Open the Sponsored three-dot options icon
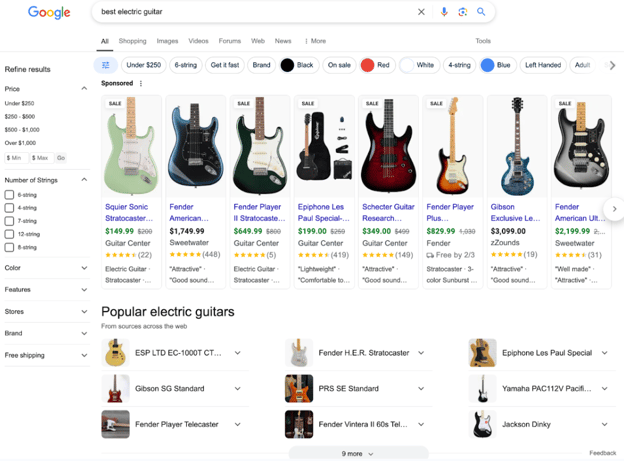The height and width of the screenshot is (461, 624). coord(141,83)
